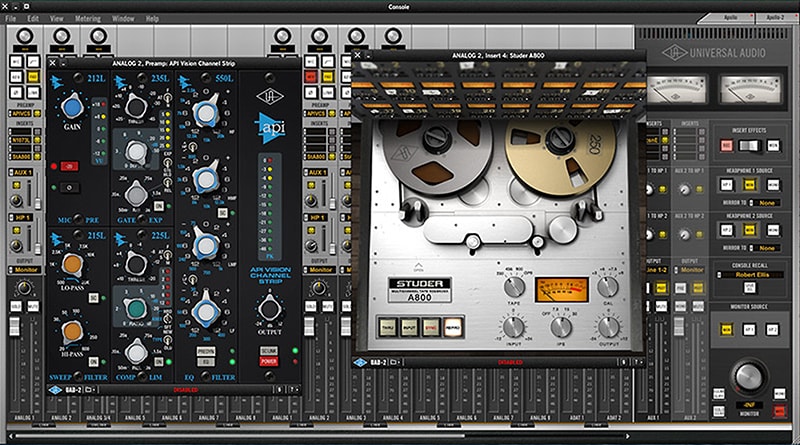This screenshot has height=445, width=800.
Task: Open ANALOG 1 AUX 1 send dropdown
Action: pos(21,172)
